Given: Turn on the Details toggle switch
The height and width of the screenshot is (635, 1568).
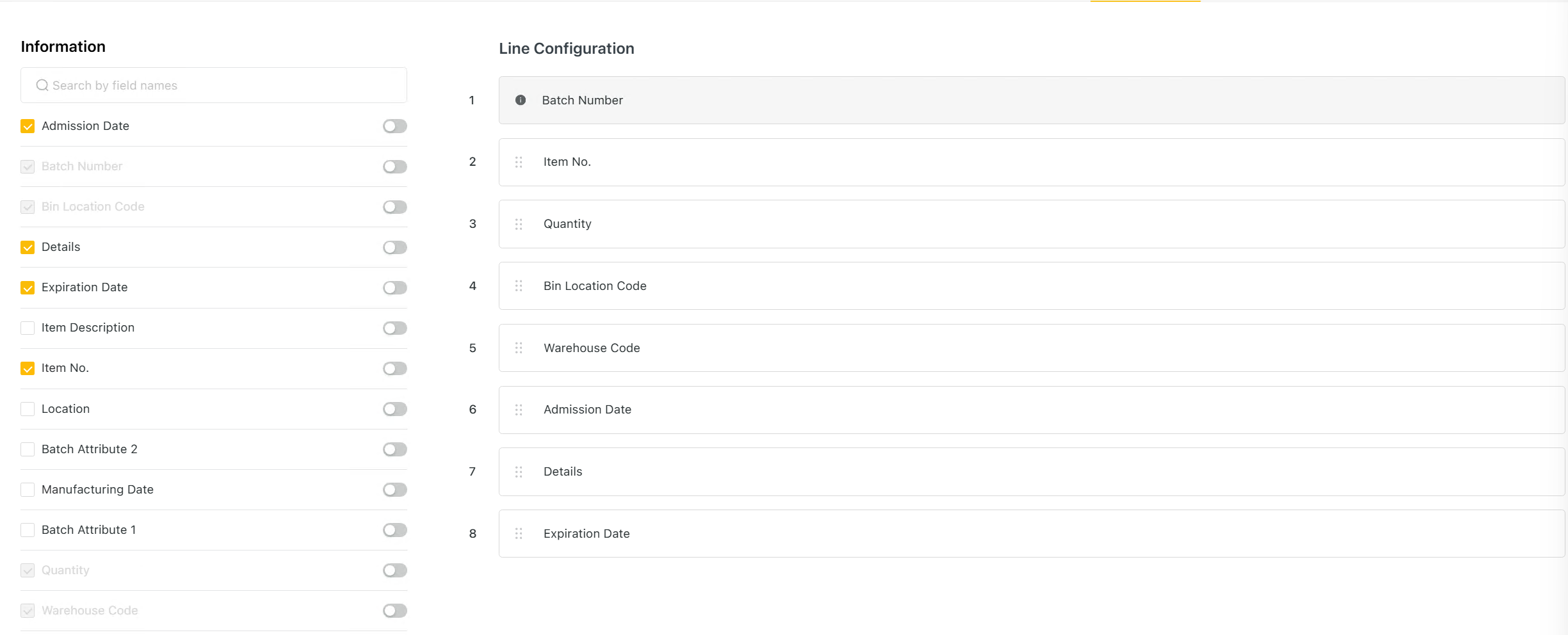Looking at the screenshot, I should [x=394, y=247].
